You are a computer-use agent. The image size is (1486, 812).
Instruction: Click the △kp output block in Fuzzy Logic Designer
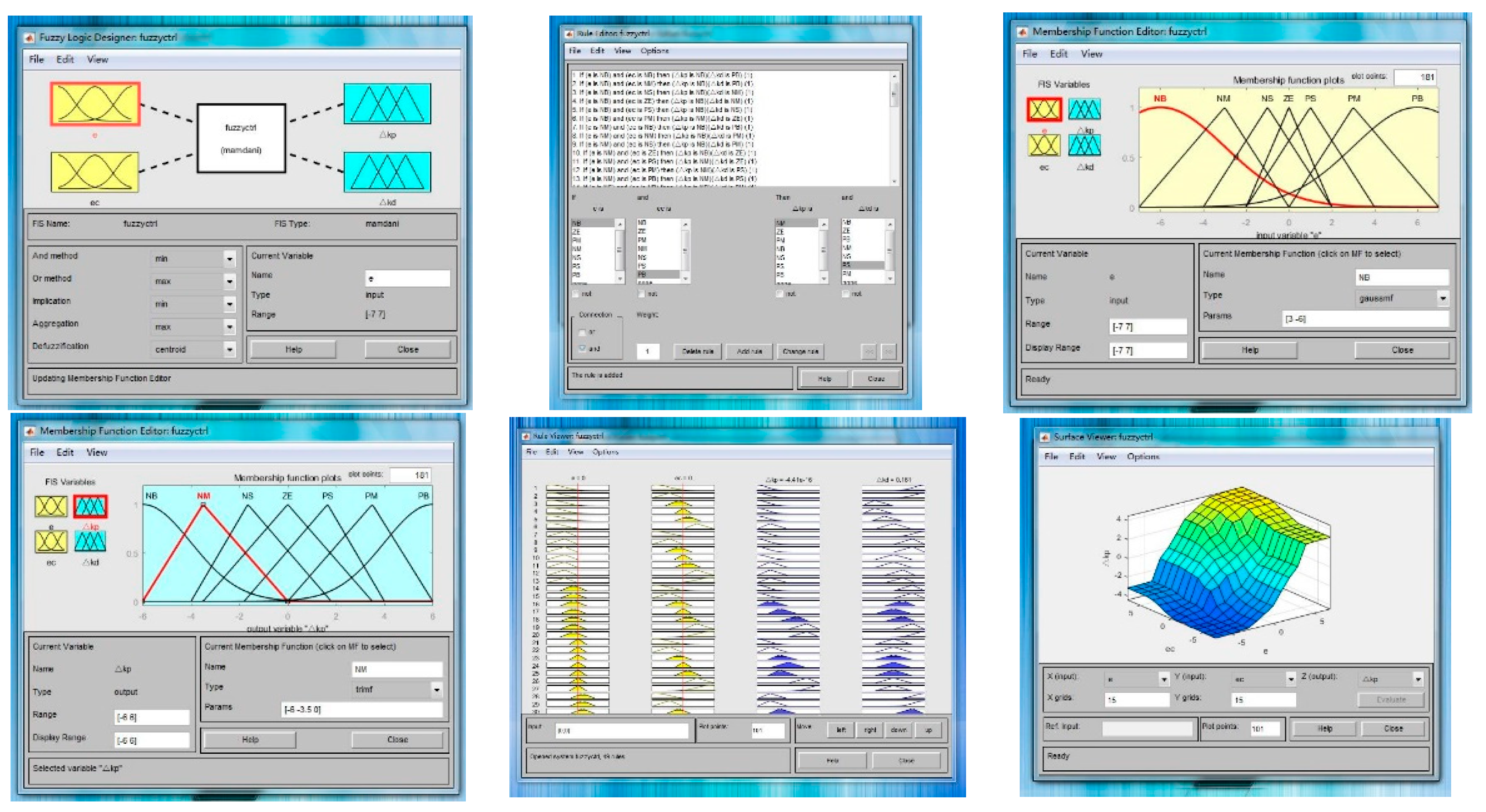(x=387, y=104)
